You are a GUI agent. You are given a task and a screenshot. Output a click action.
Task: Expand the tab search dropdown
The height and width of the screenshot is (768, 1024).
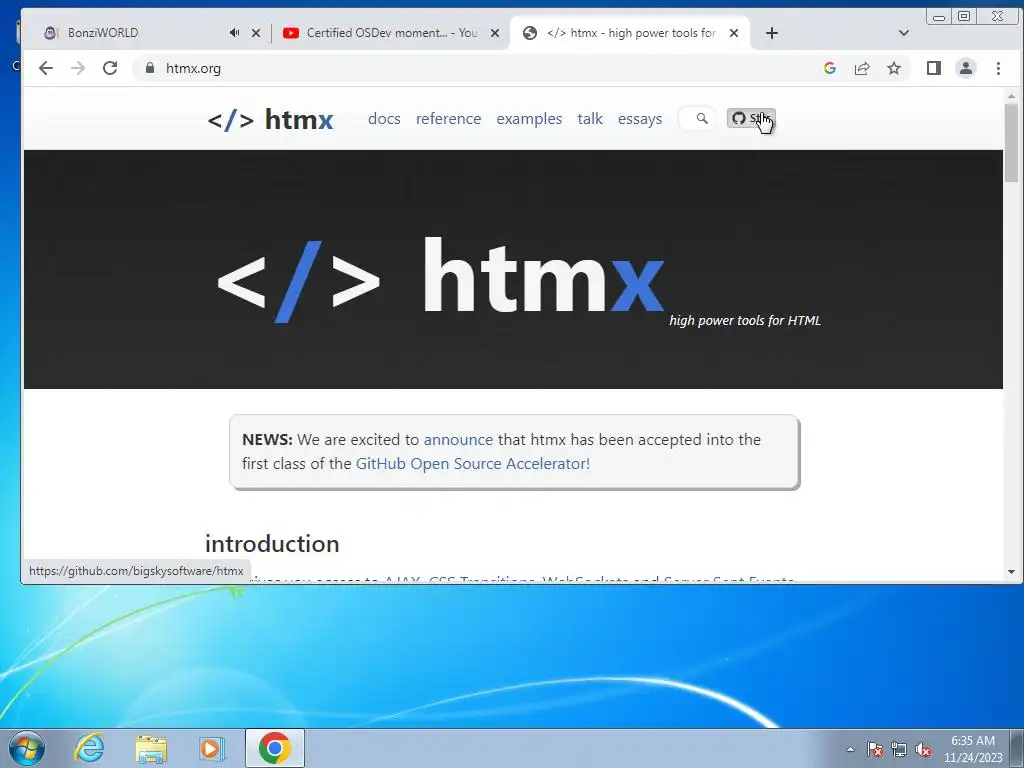[x=903, y=33]
